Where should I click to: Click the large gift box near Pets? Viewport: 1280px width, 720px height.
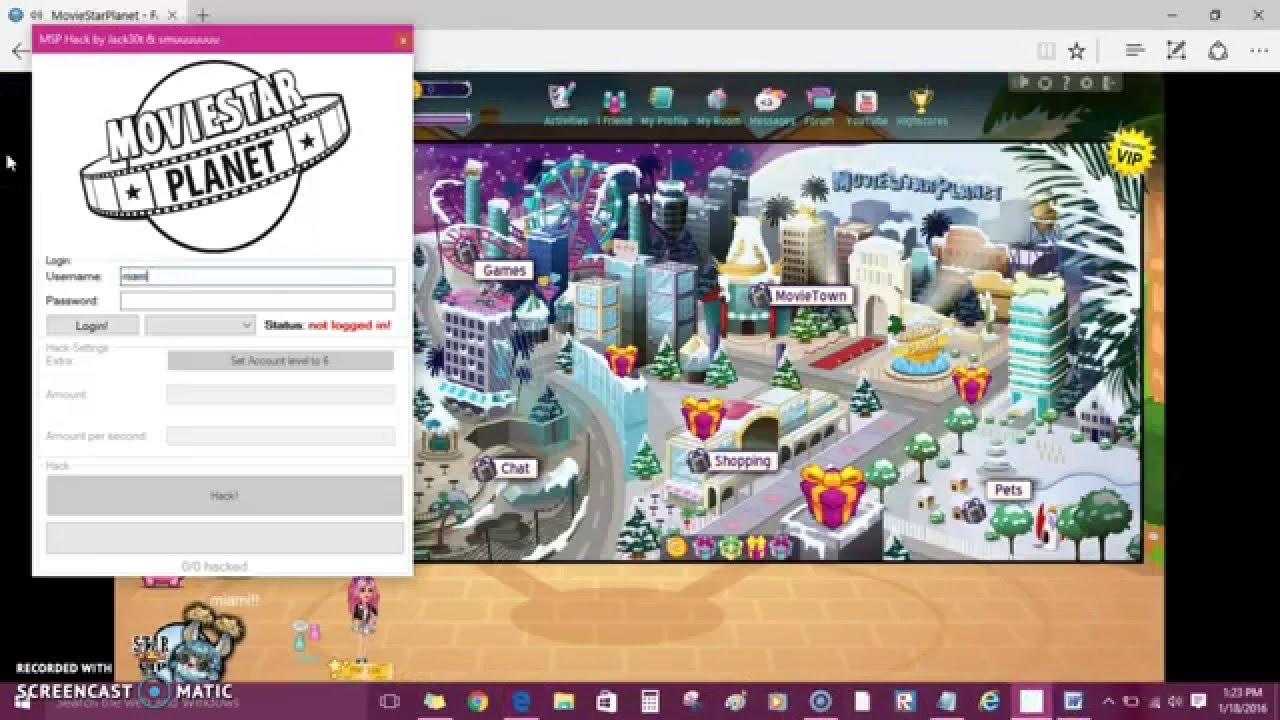click(x=833, y=495)
